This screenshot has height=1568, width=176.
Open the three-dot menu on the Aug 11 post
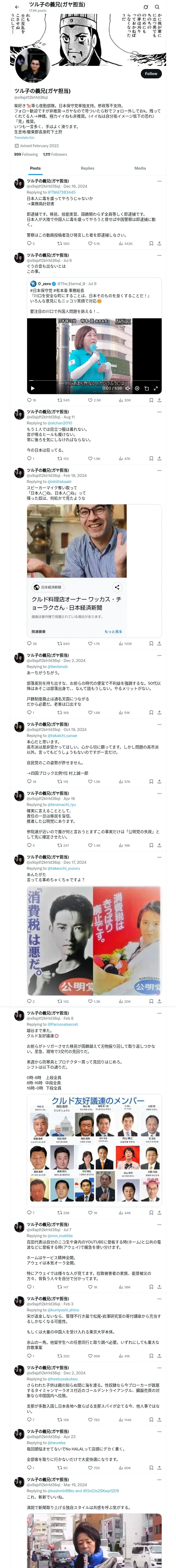pos(160,412)
